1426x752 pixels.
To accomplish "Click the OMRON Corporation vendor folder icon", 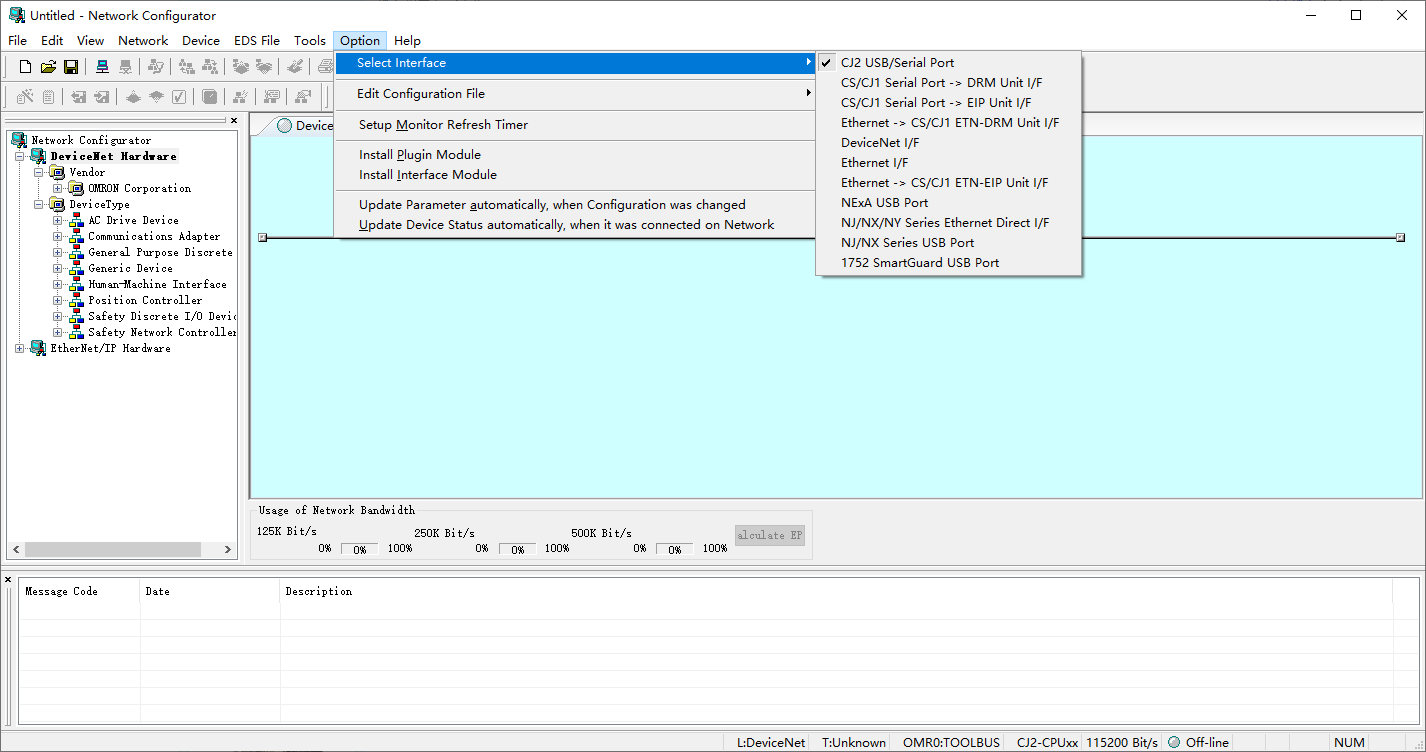I will pos(77,188).
